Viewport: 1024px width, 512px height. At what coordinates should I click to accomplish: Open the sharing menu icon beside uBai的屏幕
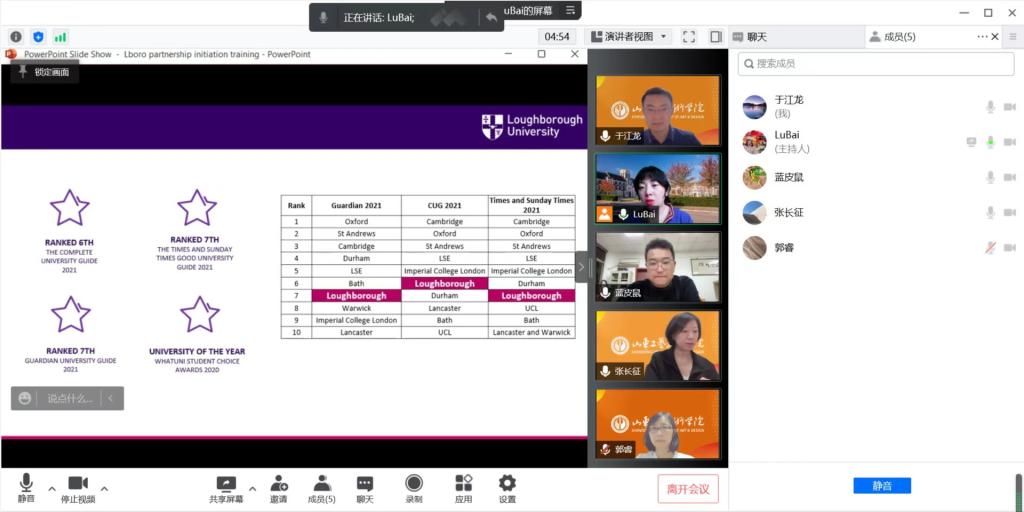pos(570,10)
